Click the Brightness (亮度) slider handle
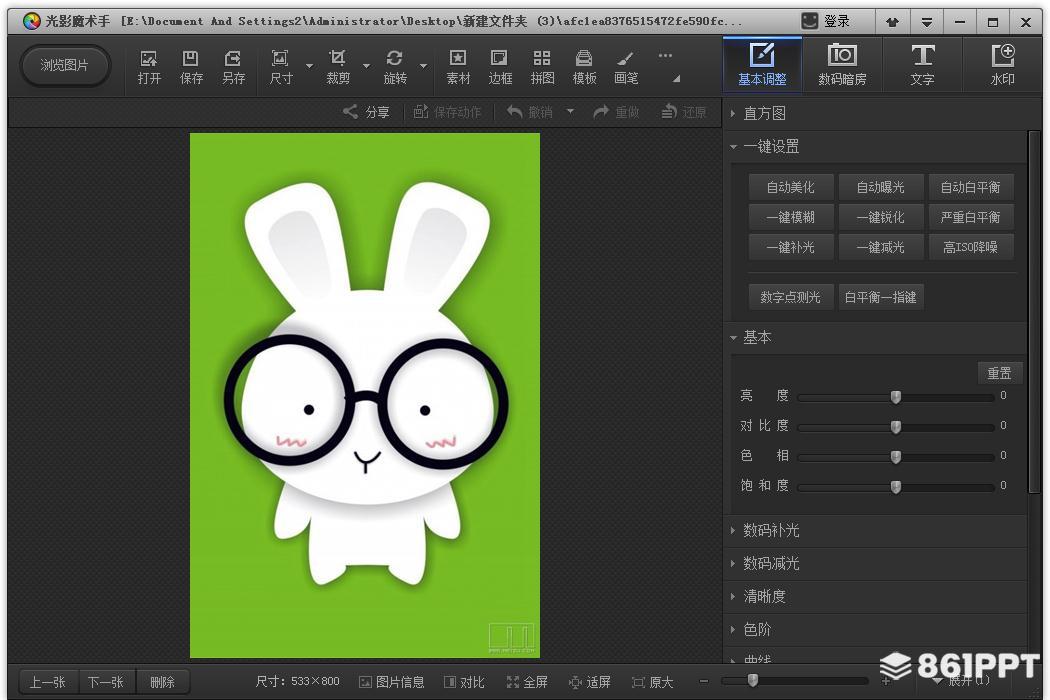 coord(896,397)
